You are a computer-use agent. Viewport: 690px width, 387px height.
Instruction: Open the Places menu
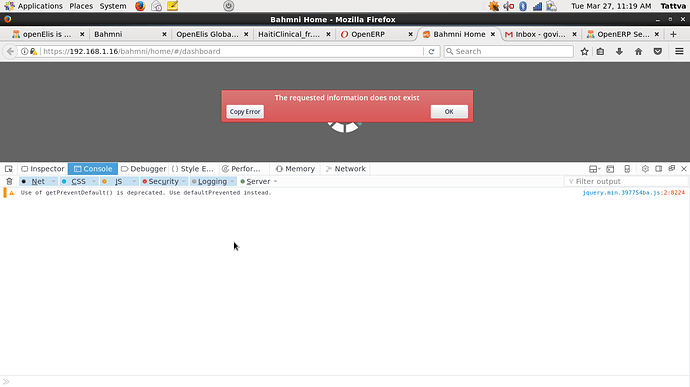81,6
